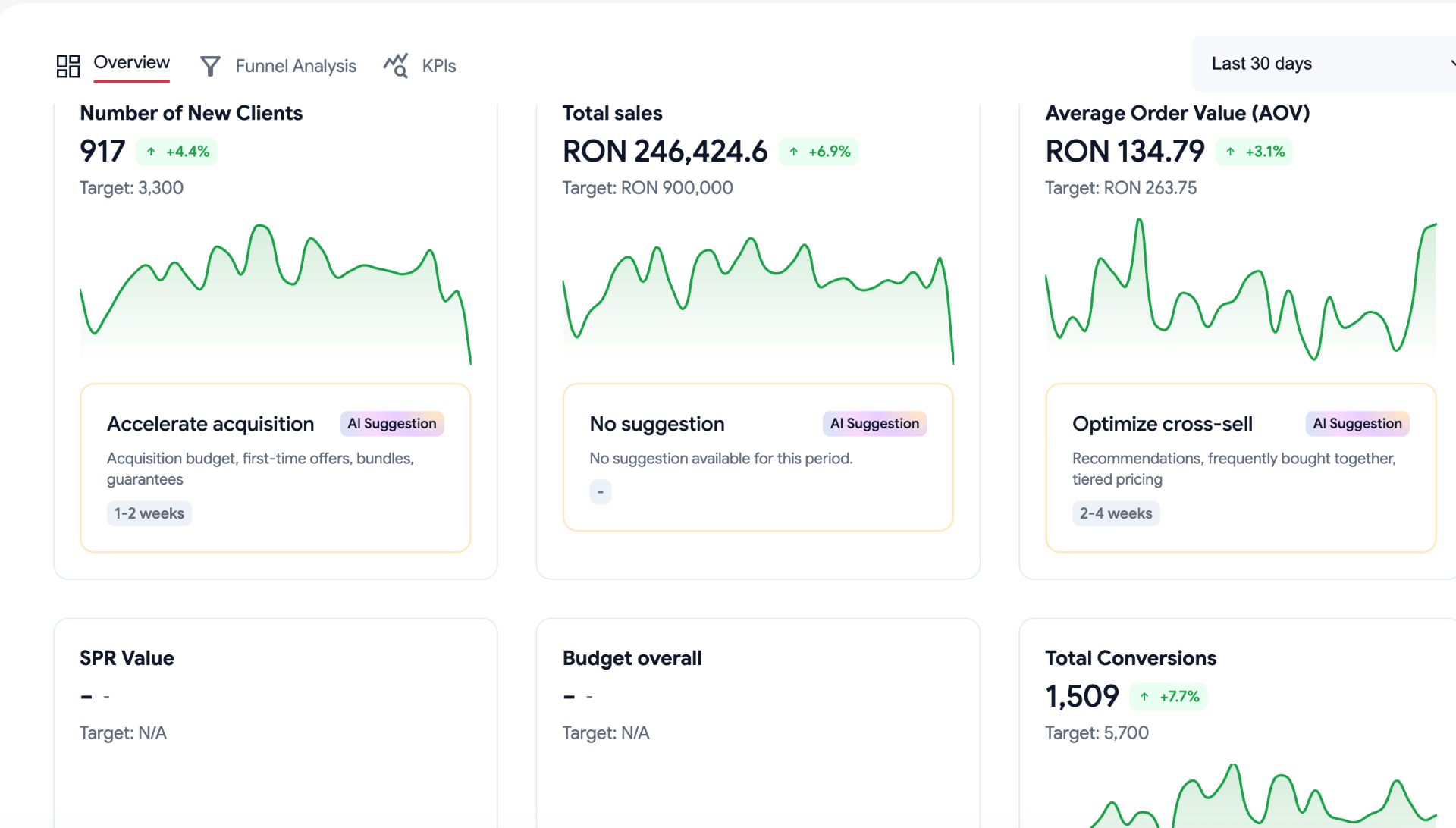Click Target: 5,700 text

(1097, 733)
